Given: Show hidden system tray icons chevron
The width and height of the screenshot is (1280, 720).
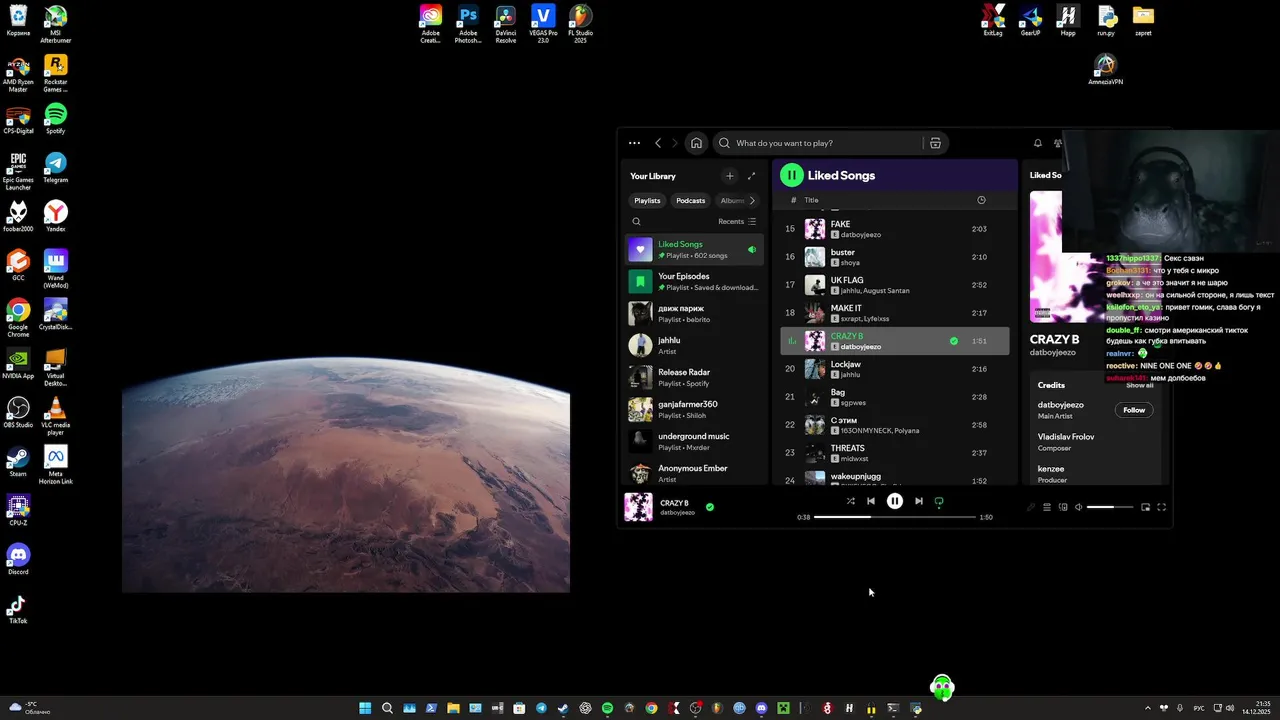Looking at the screenshot, I should [1148, 708].
